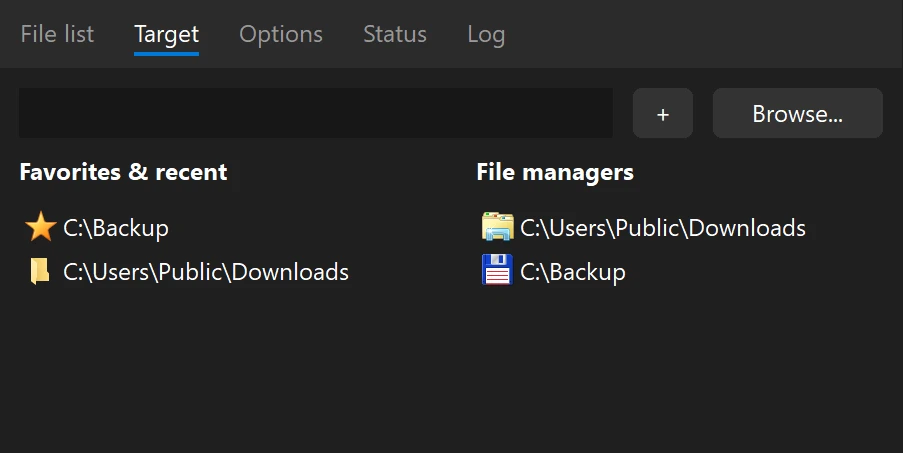
Task: Select C:\Users\Public\Downloads under File managers
Action: [x=663, y=228]
